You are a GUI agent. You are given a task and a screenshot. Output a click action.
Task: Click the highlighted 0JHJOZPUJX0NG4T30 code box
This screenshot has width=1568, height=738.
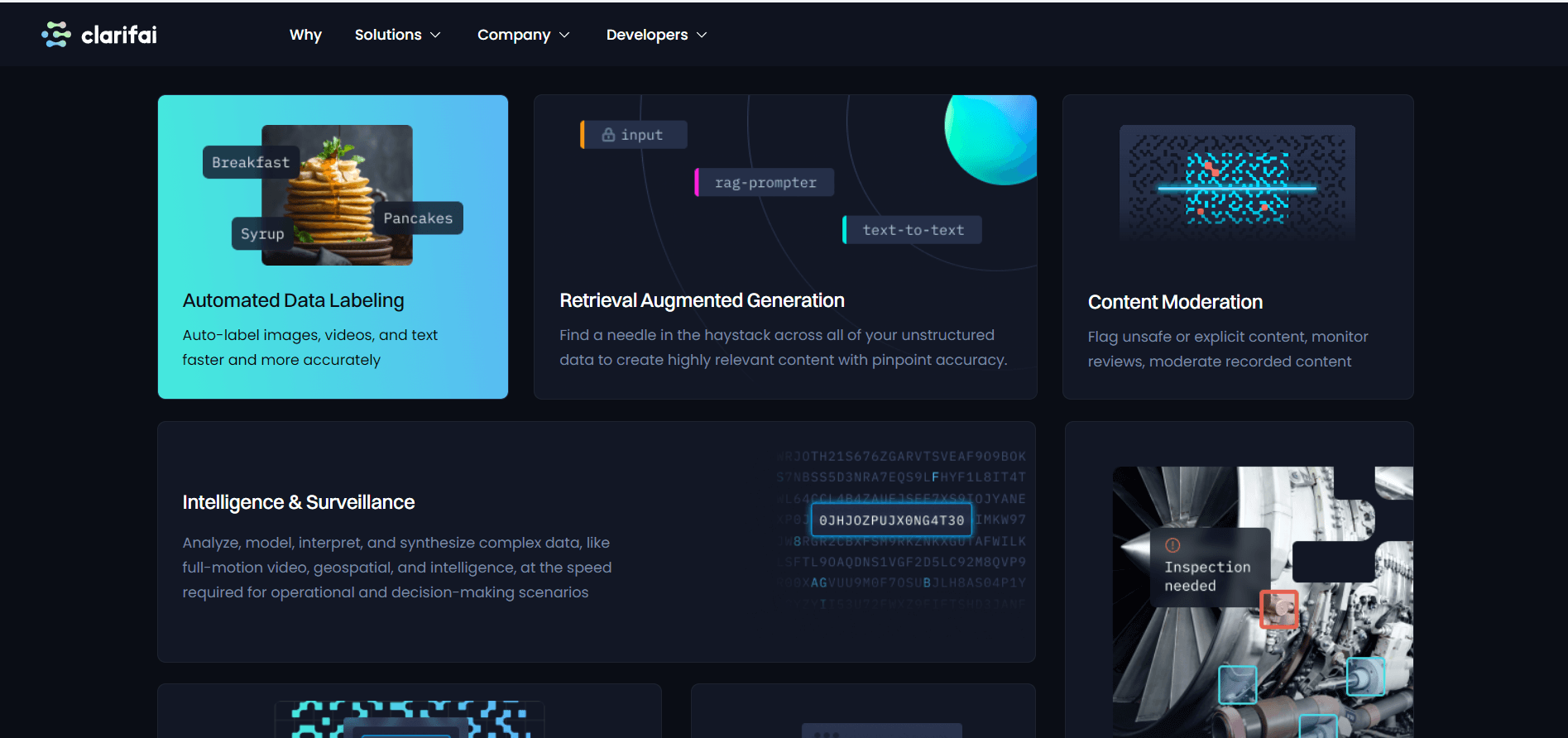click(x=891, y=520)
